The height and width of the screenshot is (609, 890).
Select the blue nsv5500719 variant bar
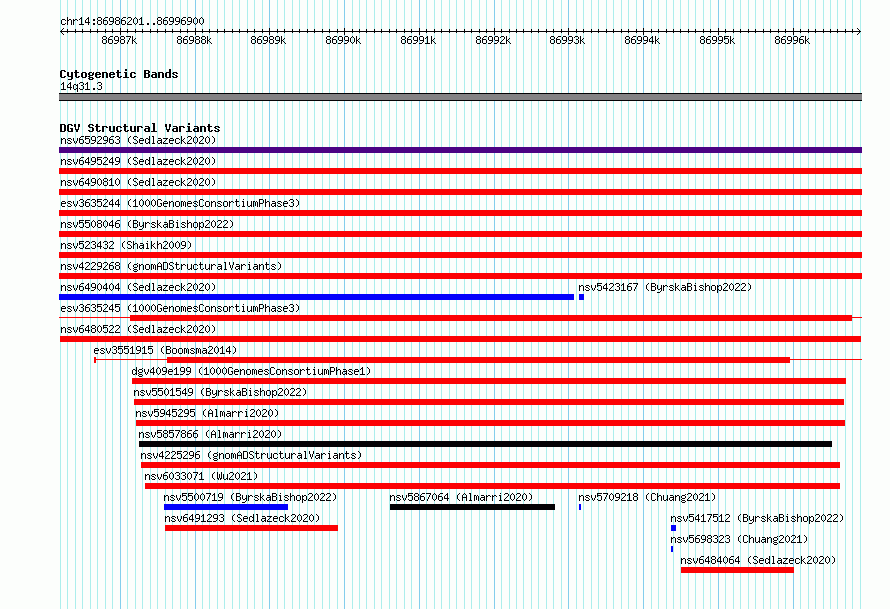[x=226, y=507]
